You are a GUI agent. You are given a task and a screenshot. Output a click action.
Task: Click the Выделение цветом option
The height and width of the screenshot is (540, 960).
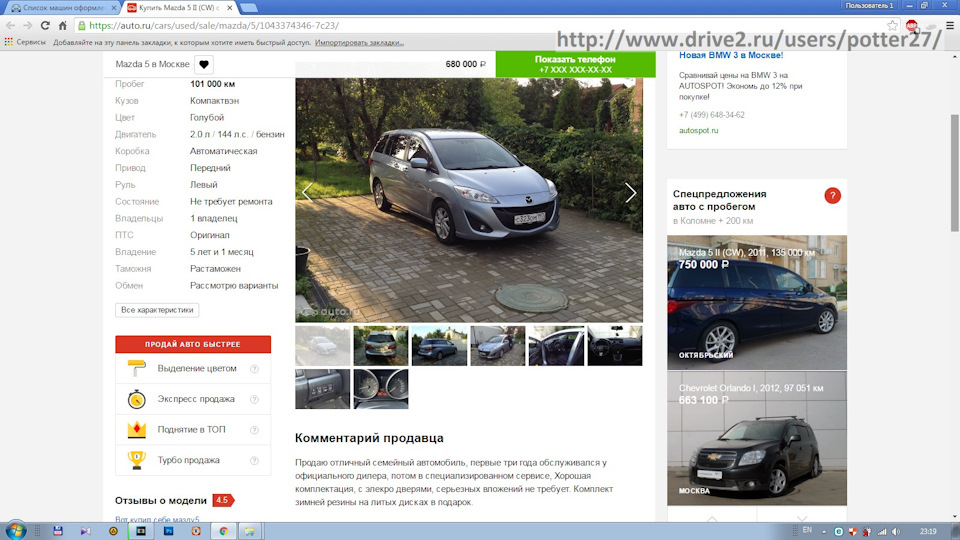[193, 369]
